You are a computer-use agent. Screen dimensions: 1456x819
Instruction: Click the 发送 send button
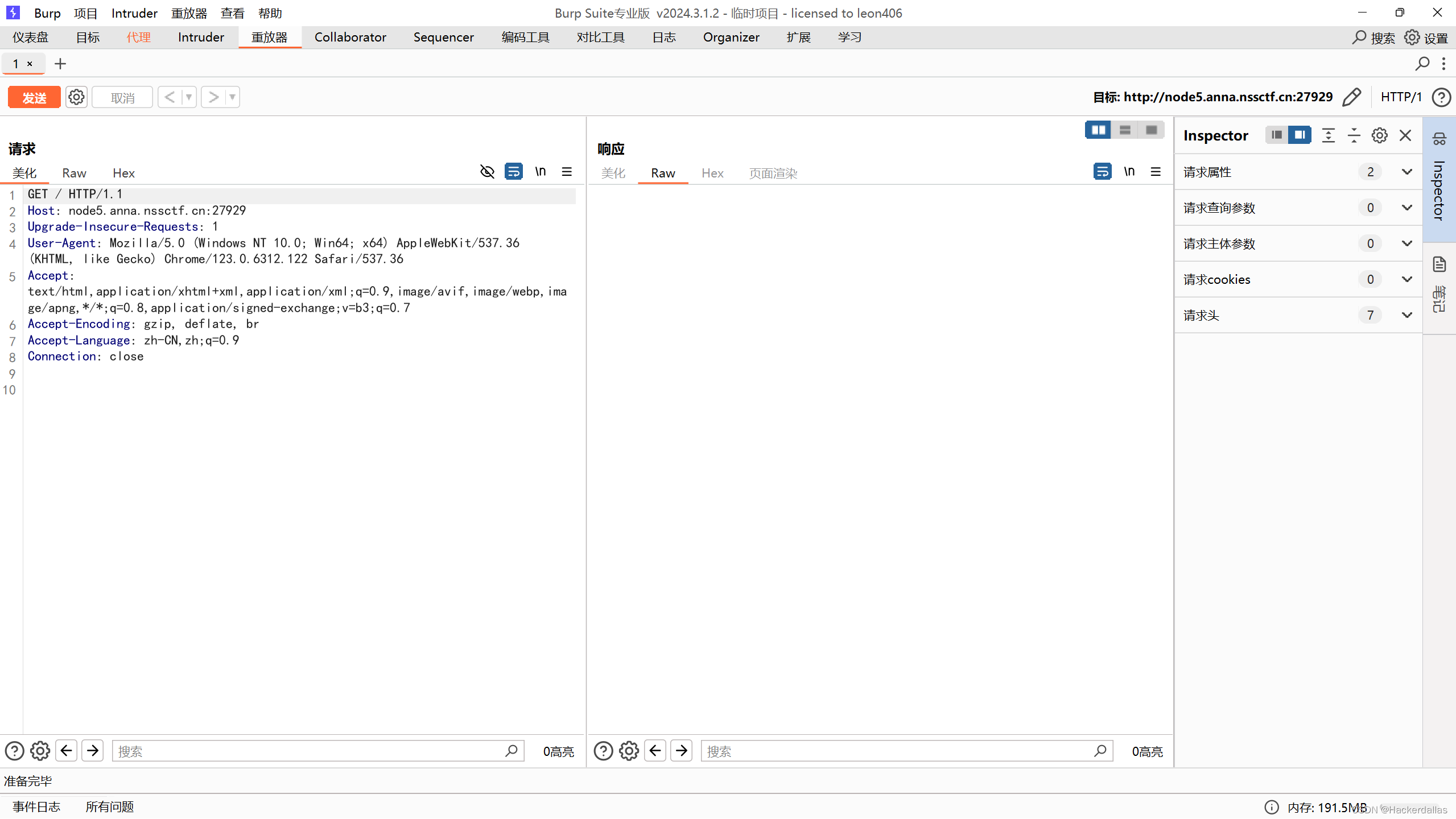(x=34, y=97)
